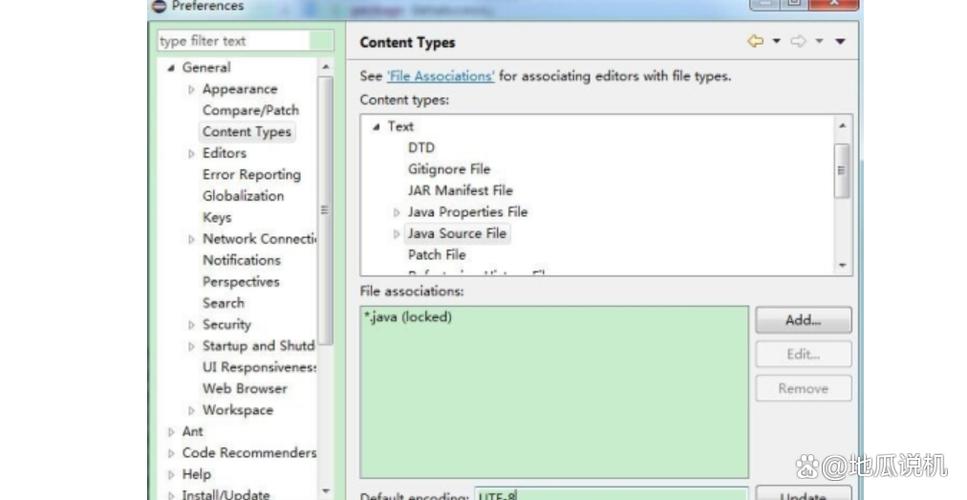Screen dimensions: 967x500
Task: Expand the Security preferences node
Action: [192, 325]
